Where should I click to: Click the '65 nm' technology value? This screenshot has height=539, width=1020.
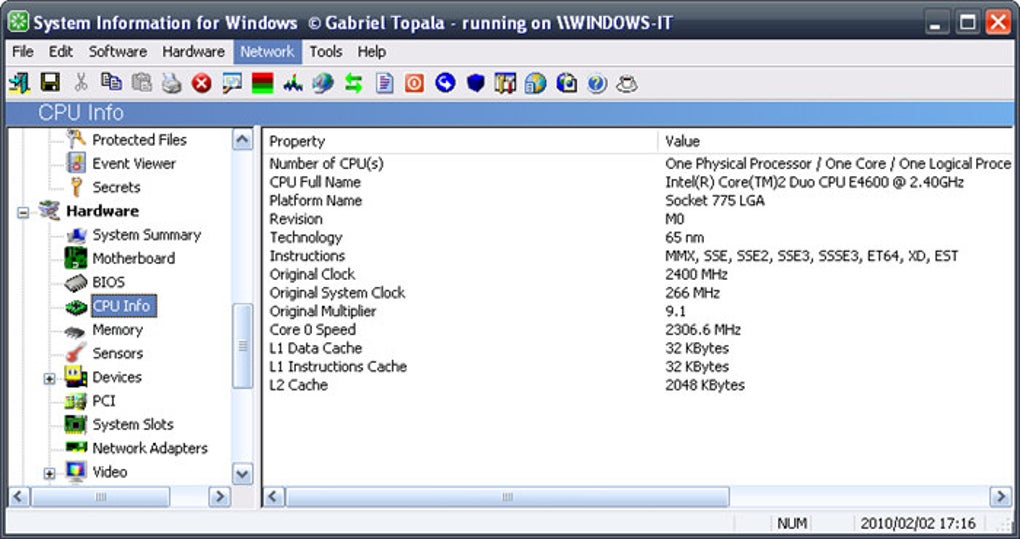[684, 237]
